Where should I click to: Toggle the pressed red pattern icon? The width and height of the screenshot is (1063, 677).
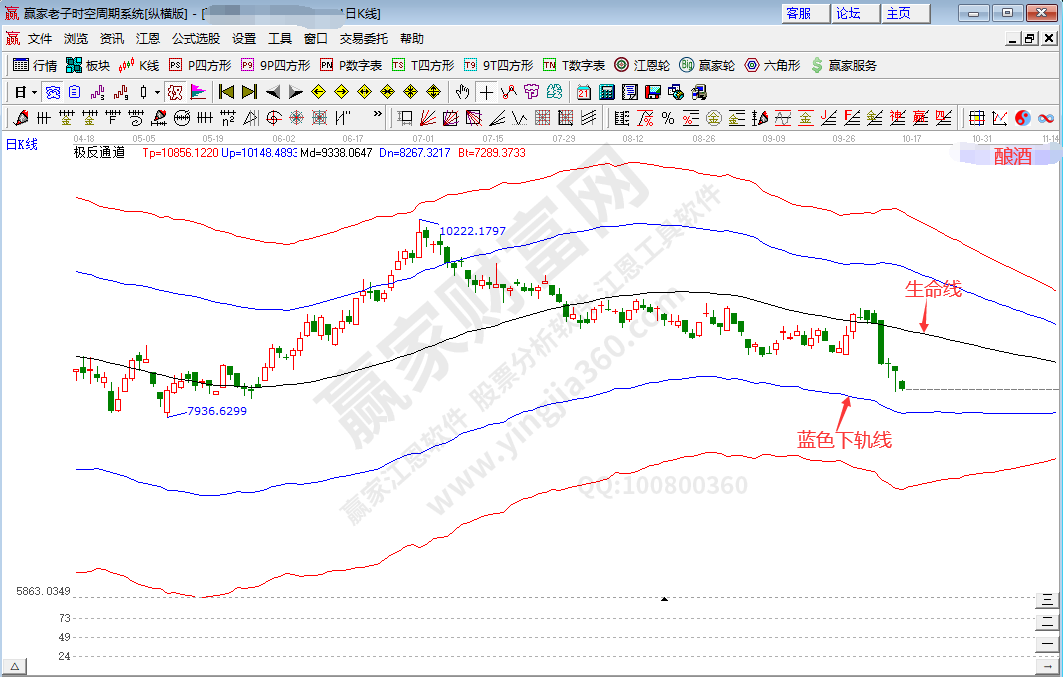pos(175,92)
